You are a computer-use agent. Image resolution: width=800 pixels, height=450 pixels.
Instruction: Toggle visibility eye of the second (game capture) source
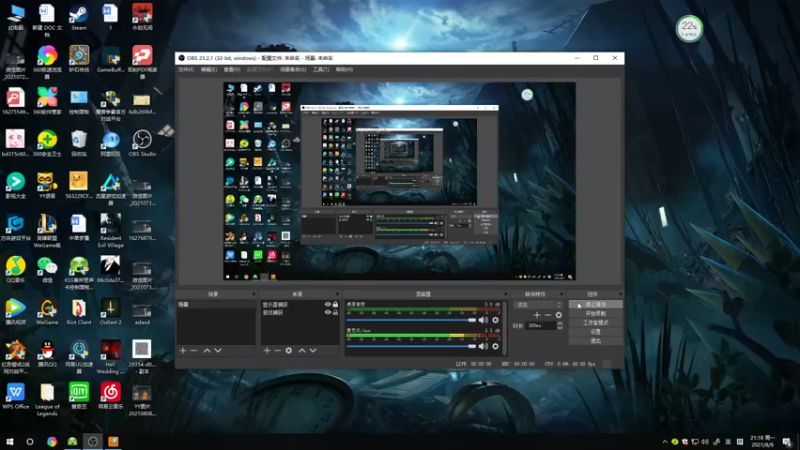pyautogui.click(x=328, y=312)
